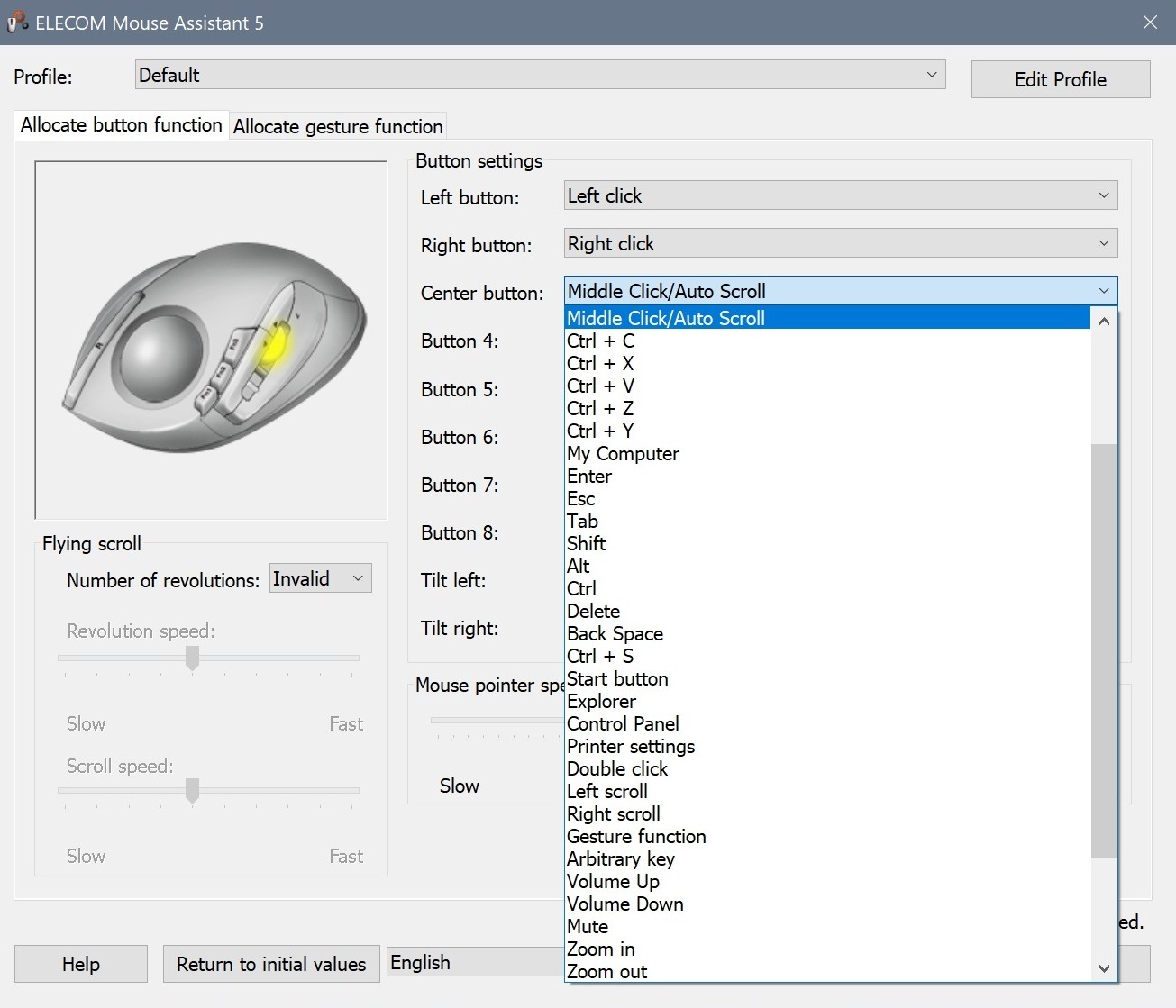Select the Alt option
Image resolution: width=1176 pixels, height=1008 pixels.
[827, 566]
